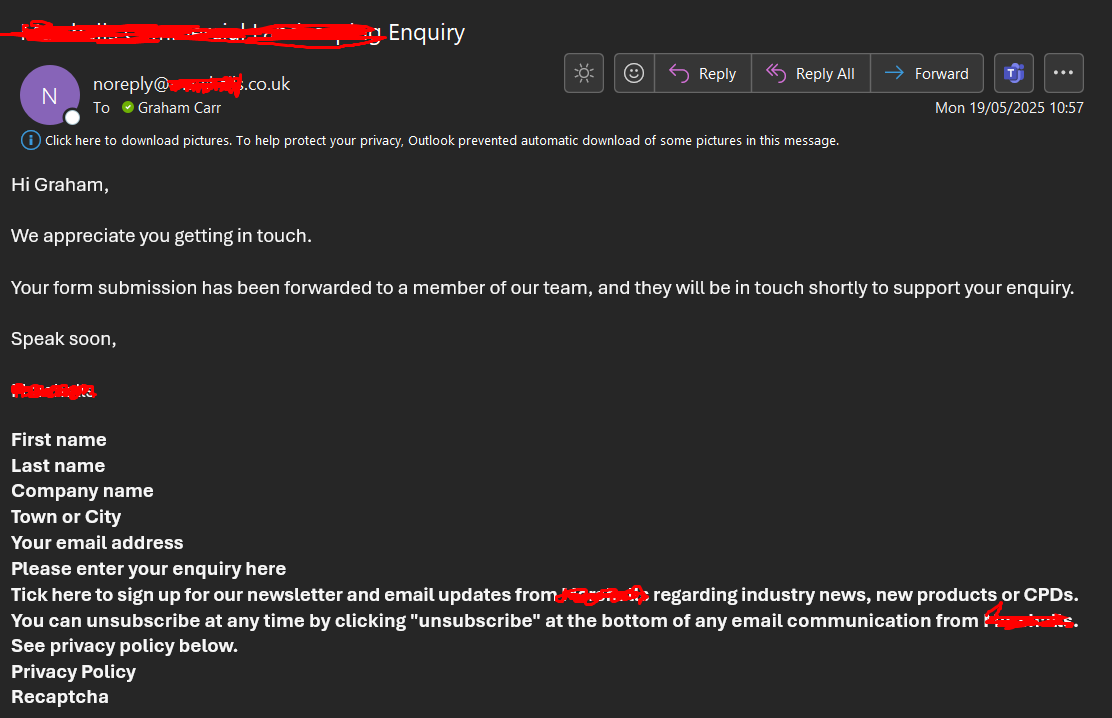Share the email to Teams
The width and height of the screenshot is (1112, 718).
(x=1013, y=73)
